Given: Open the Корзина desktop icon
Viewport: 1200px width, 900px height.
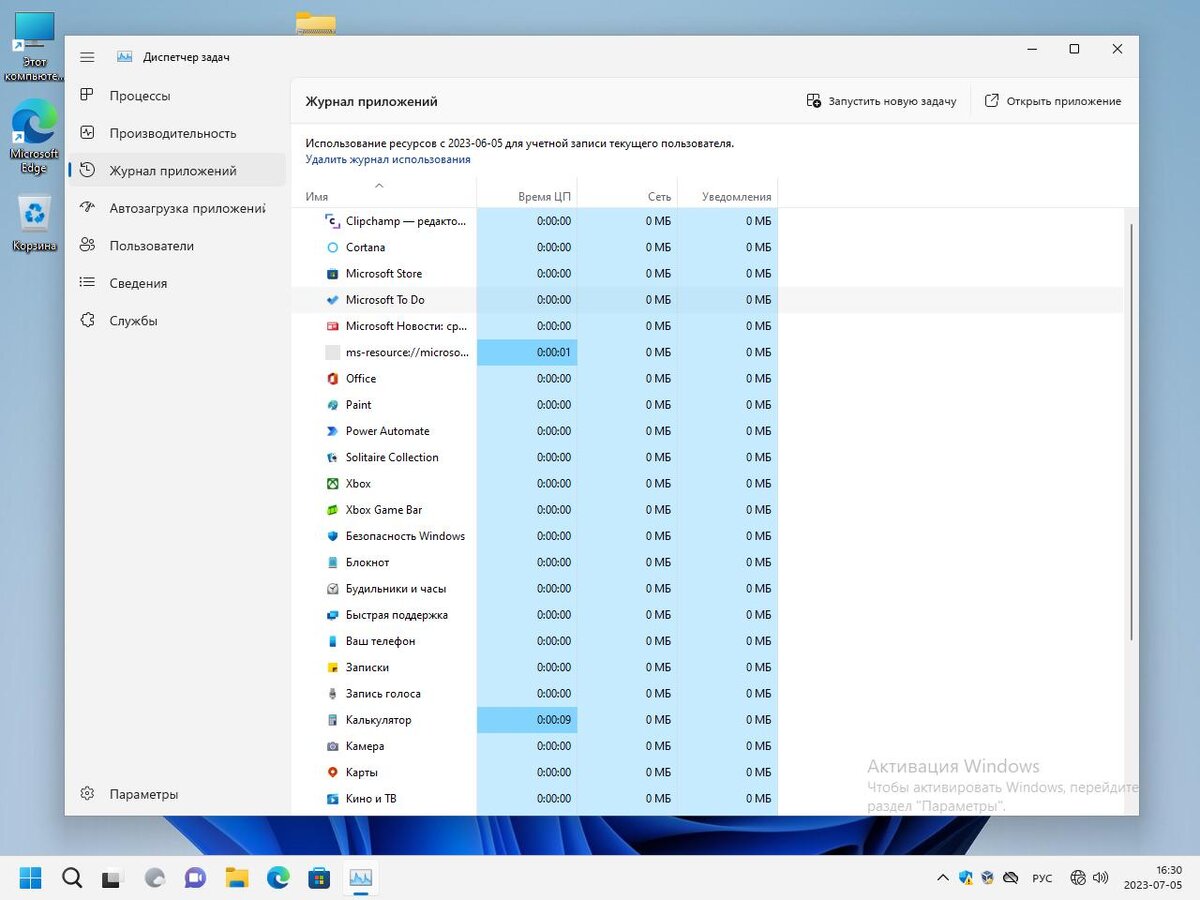Looking at the screenshot, I should click(35, 223).
